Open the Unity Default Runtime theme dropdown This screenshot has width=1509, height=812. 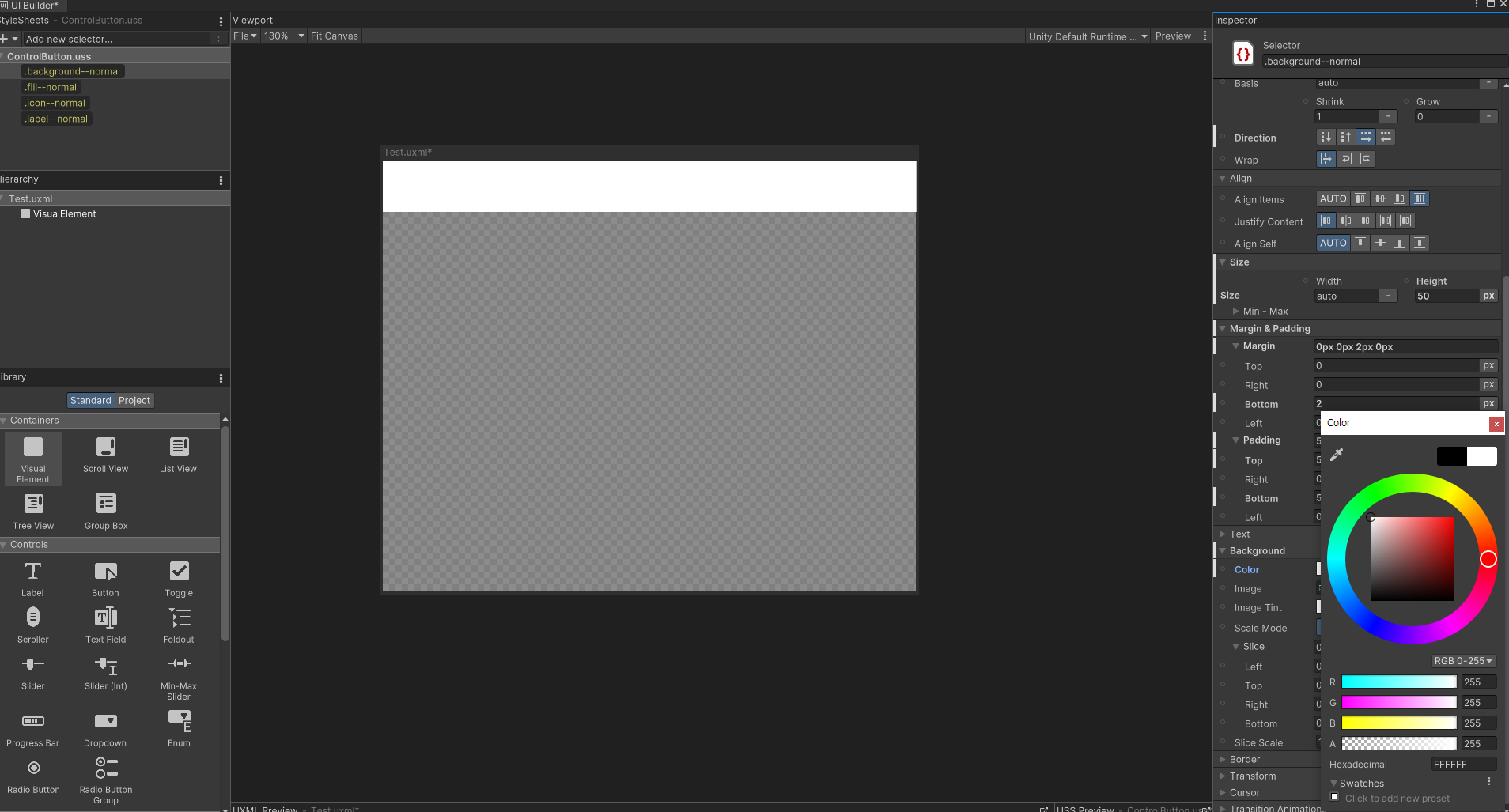tap(1087, 36)
